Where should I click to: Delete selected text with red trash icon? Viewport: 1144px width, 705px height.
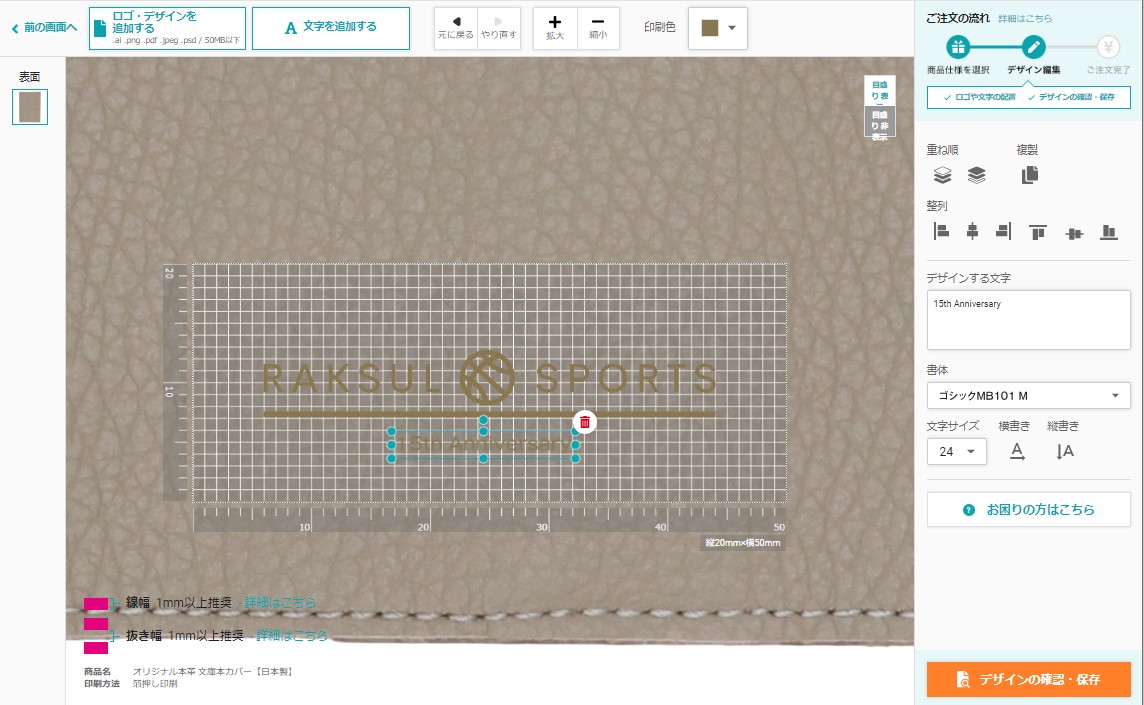pyautogui.click(x=584, y=422)
